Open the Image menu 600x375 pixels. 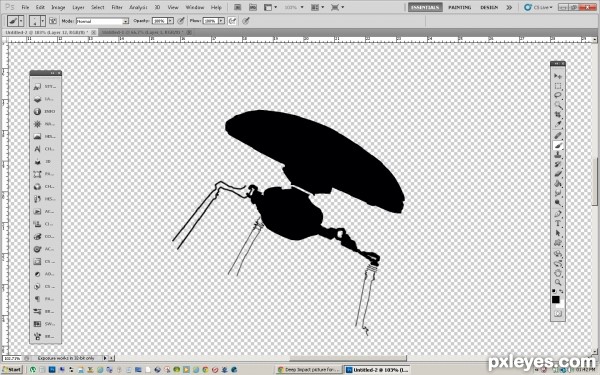coord(58,7)
